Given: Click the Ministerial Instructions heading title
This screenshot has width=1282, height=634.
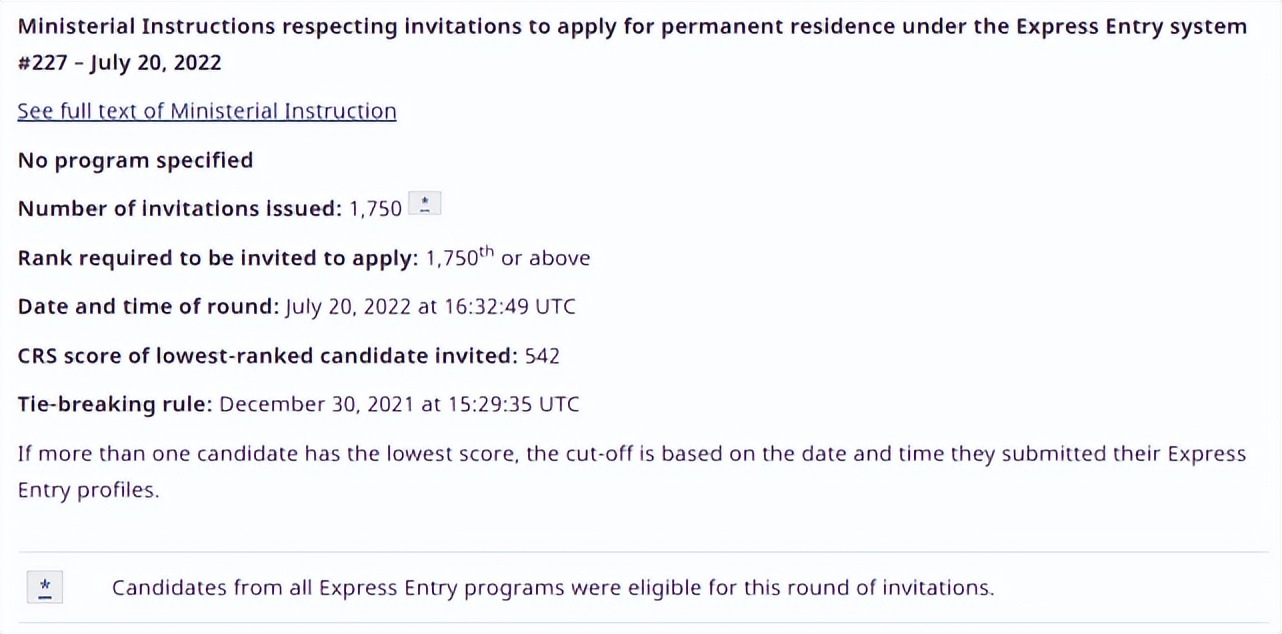Looking at the screenshot, I should click(632, 26).
